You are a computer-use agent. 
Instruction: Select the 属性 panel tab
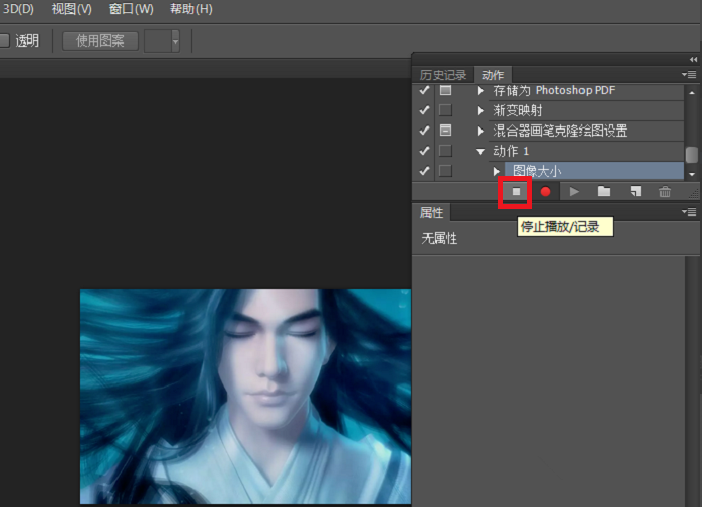(x=431, y=212)
